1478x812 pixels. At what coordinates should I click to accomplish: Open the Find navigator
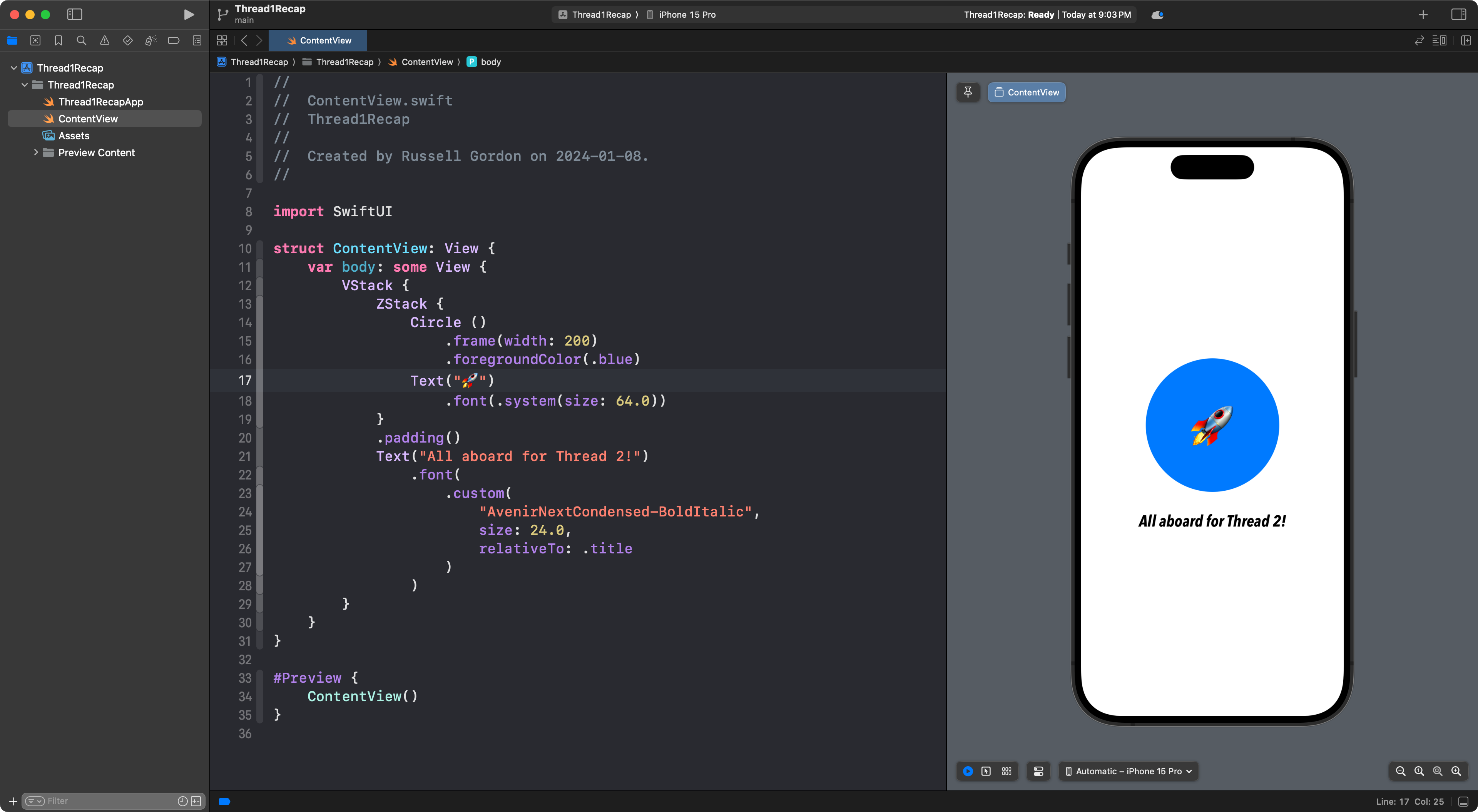click(82, 40)
